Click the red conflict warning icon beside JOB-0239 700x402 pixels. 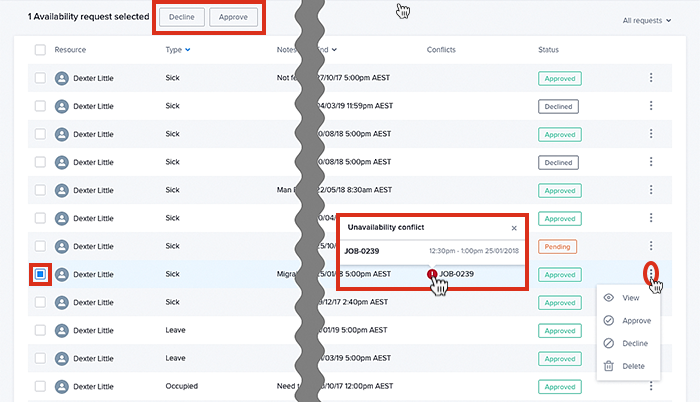click(x=432, y=273)
